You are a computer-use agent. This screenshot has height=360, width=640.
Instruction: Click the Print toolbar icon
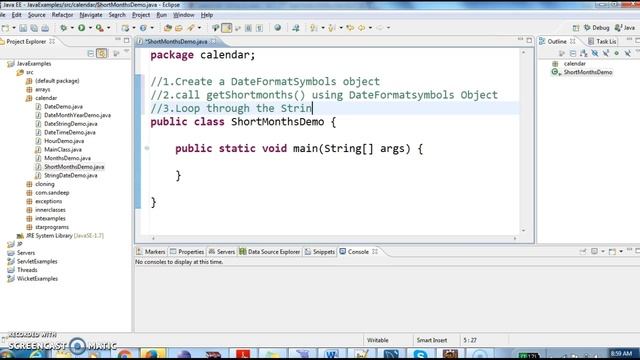45,28
